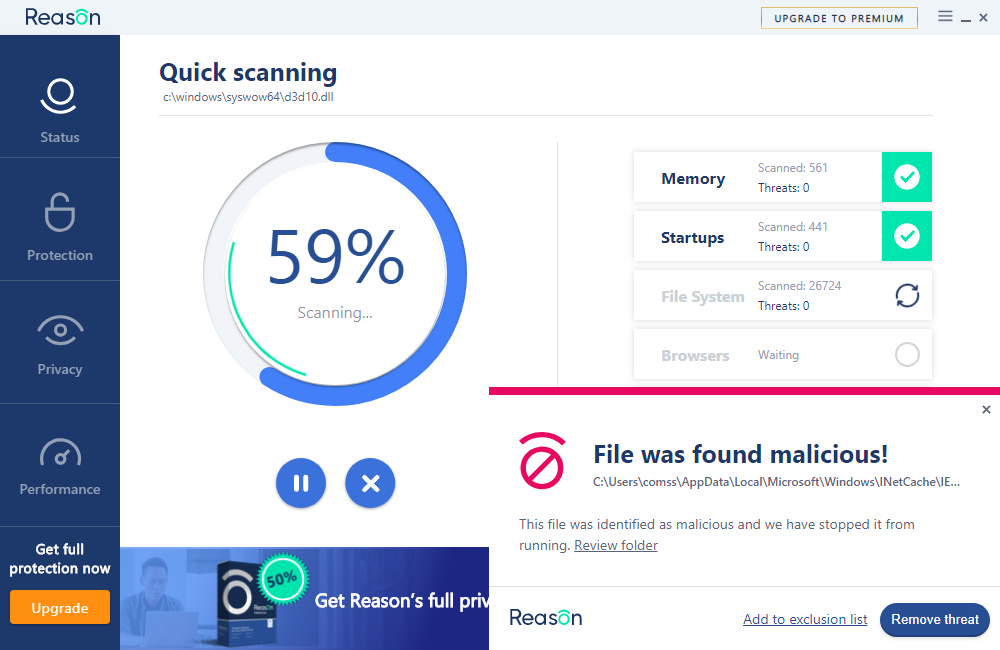The height and width of the screenshot is (650, 1000).
Task: Click the Status tab label
Action: (60, 137)
